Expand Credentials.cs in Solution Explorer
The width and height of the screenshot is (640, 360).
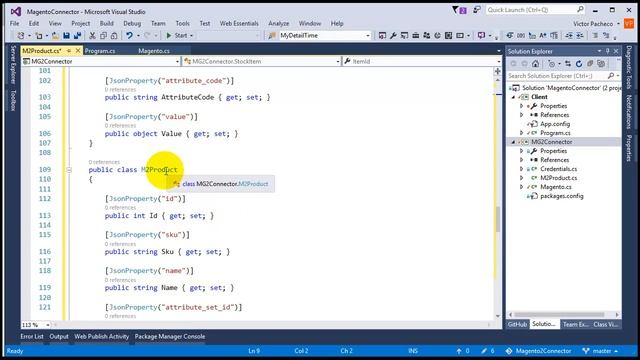[521, 169]
